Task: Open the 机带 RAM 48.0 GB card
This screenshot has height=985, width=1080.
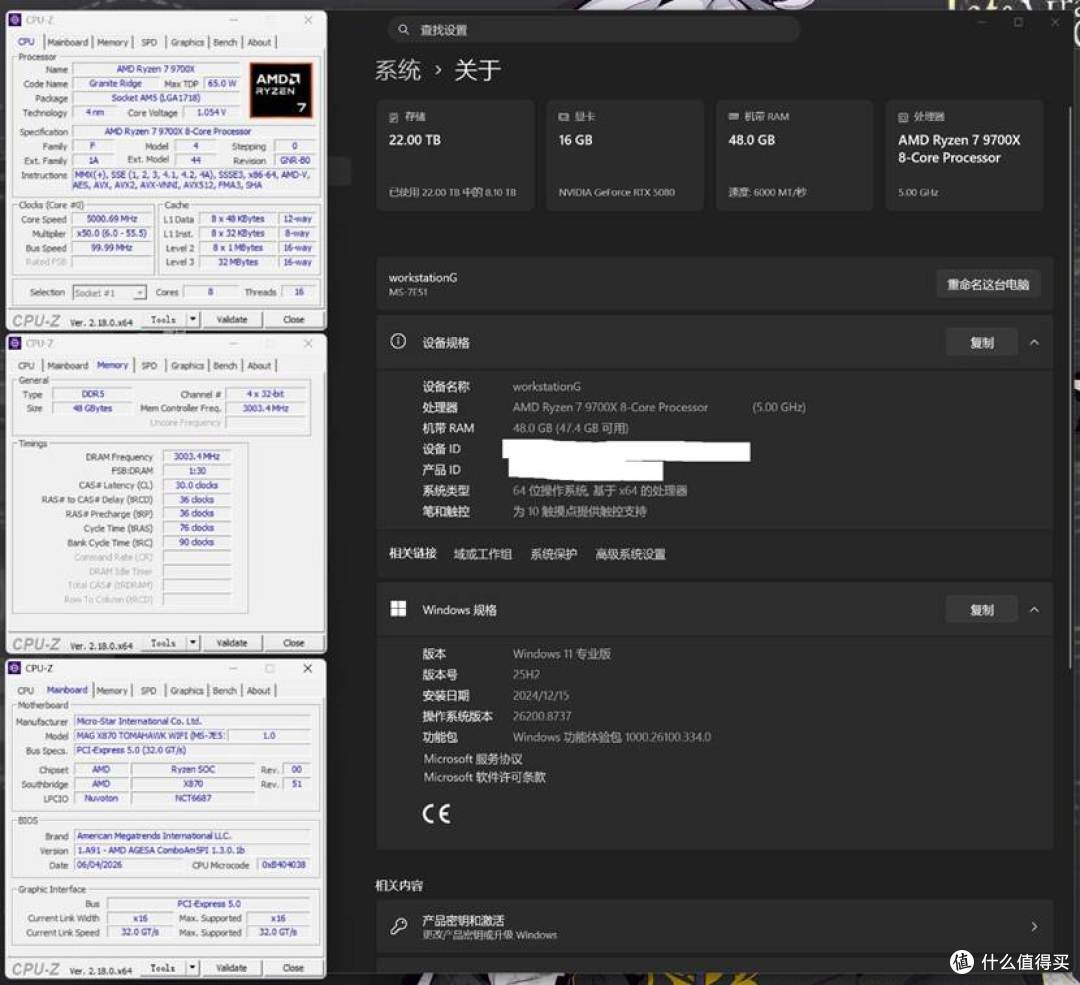Action: [x=795, y=155]
